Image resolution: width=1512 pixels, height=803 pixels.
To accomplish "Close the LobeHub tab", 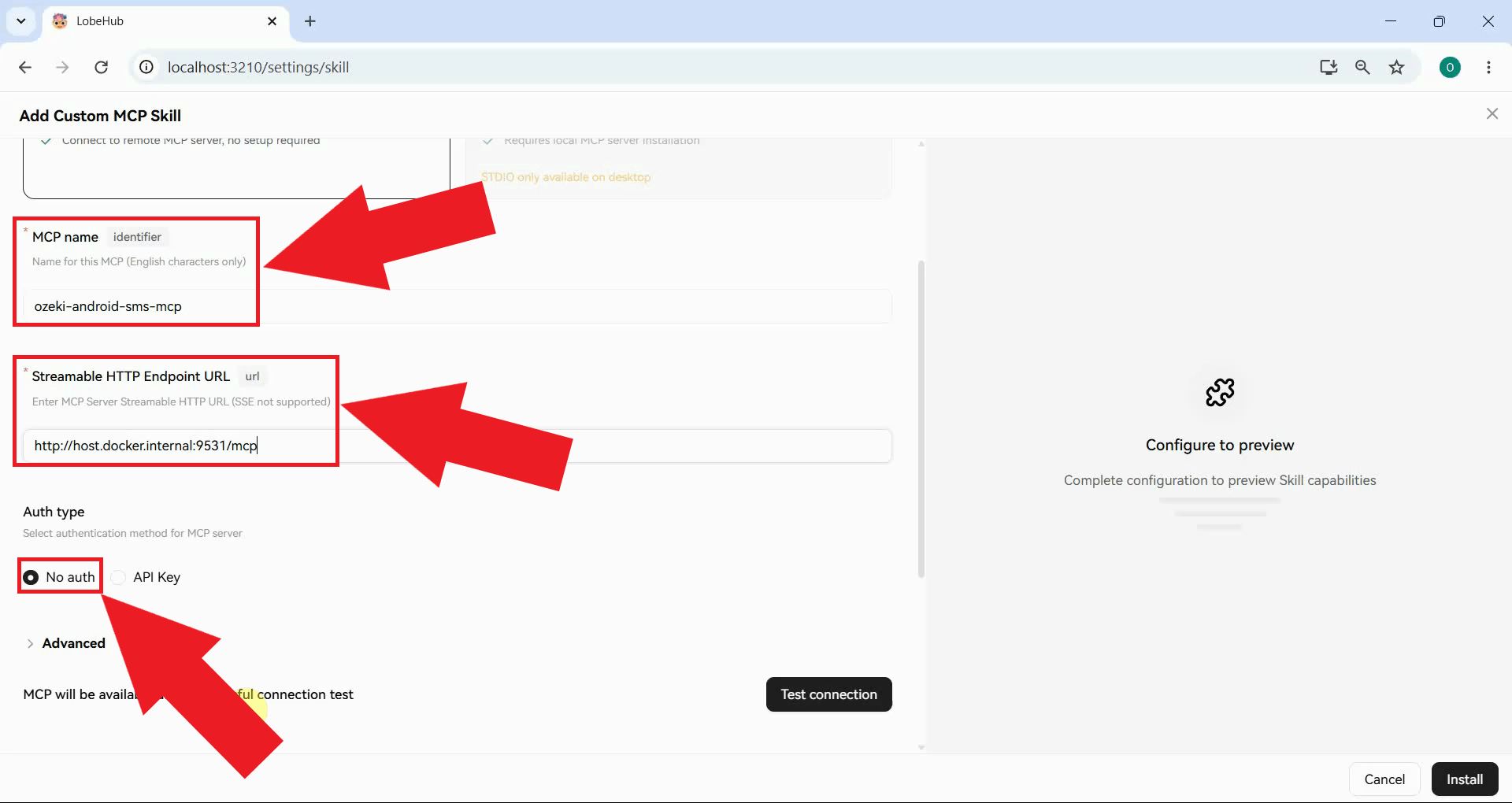I will tap(272, 21).
